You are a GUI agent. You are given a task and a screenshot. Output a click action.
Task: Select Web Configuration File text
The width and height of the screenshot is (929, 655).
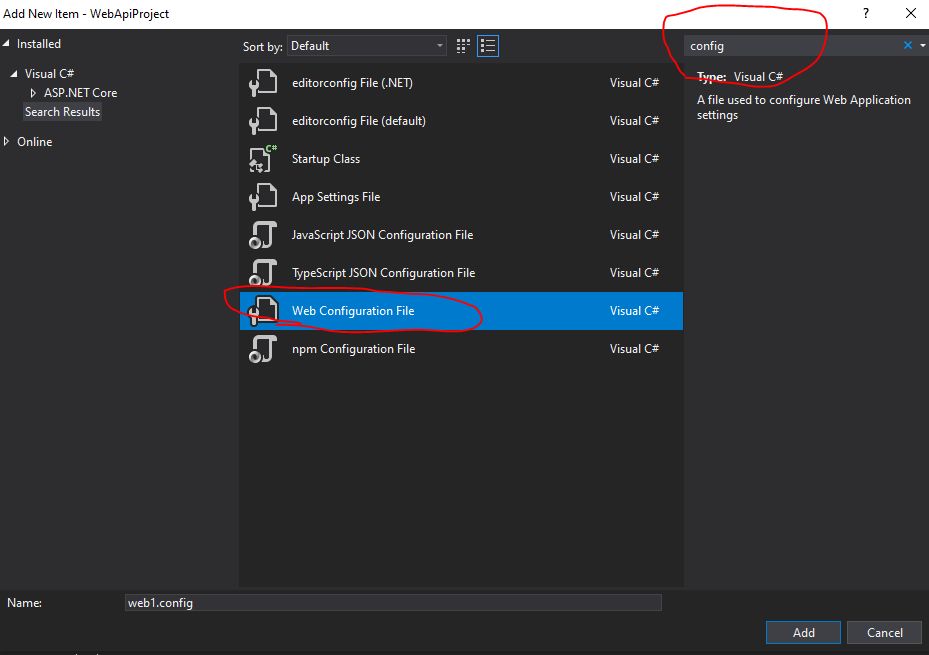[x=353, y=311]
